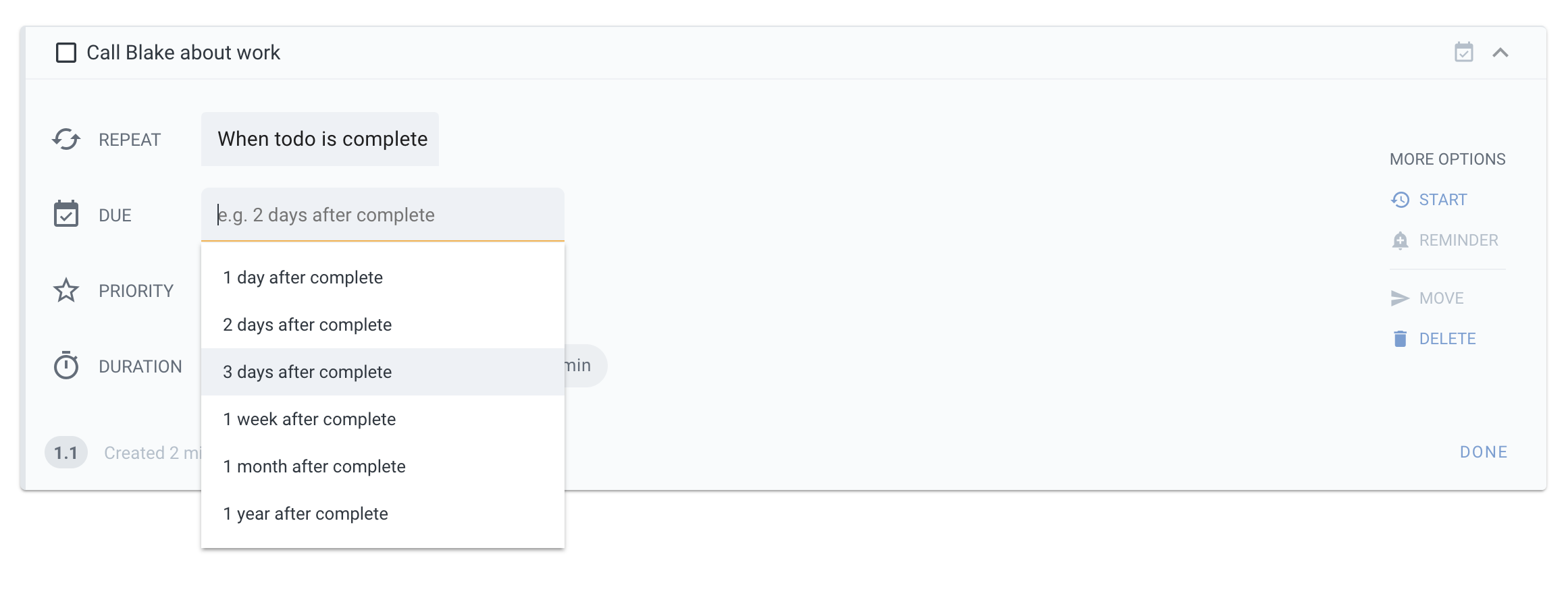This screenshot has height=602, width=1568.
Task: Click the calendar icon in the task header
Action: [1464, 52]
